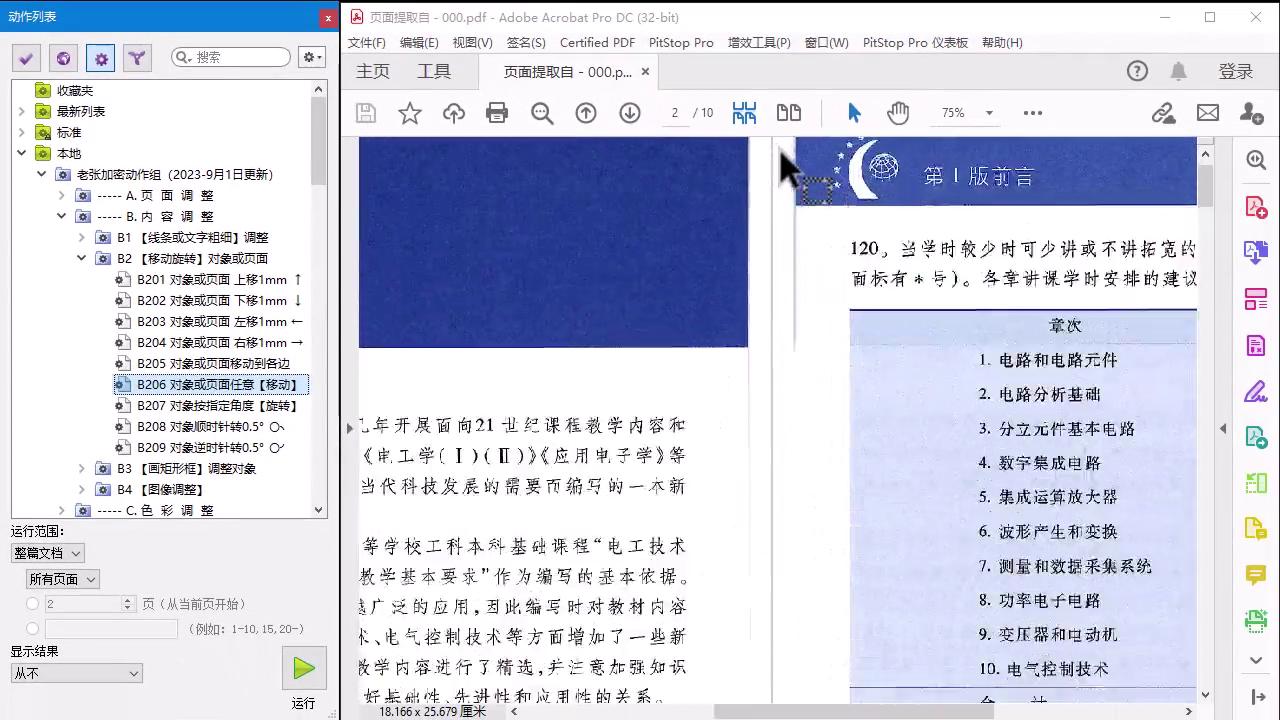
Task: Select the arrow selection tool
Action: click(853, 112)
